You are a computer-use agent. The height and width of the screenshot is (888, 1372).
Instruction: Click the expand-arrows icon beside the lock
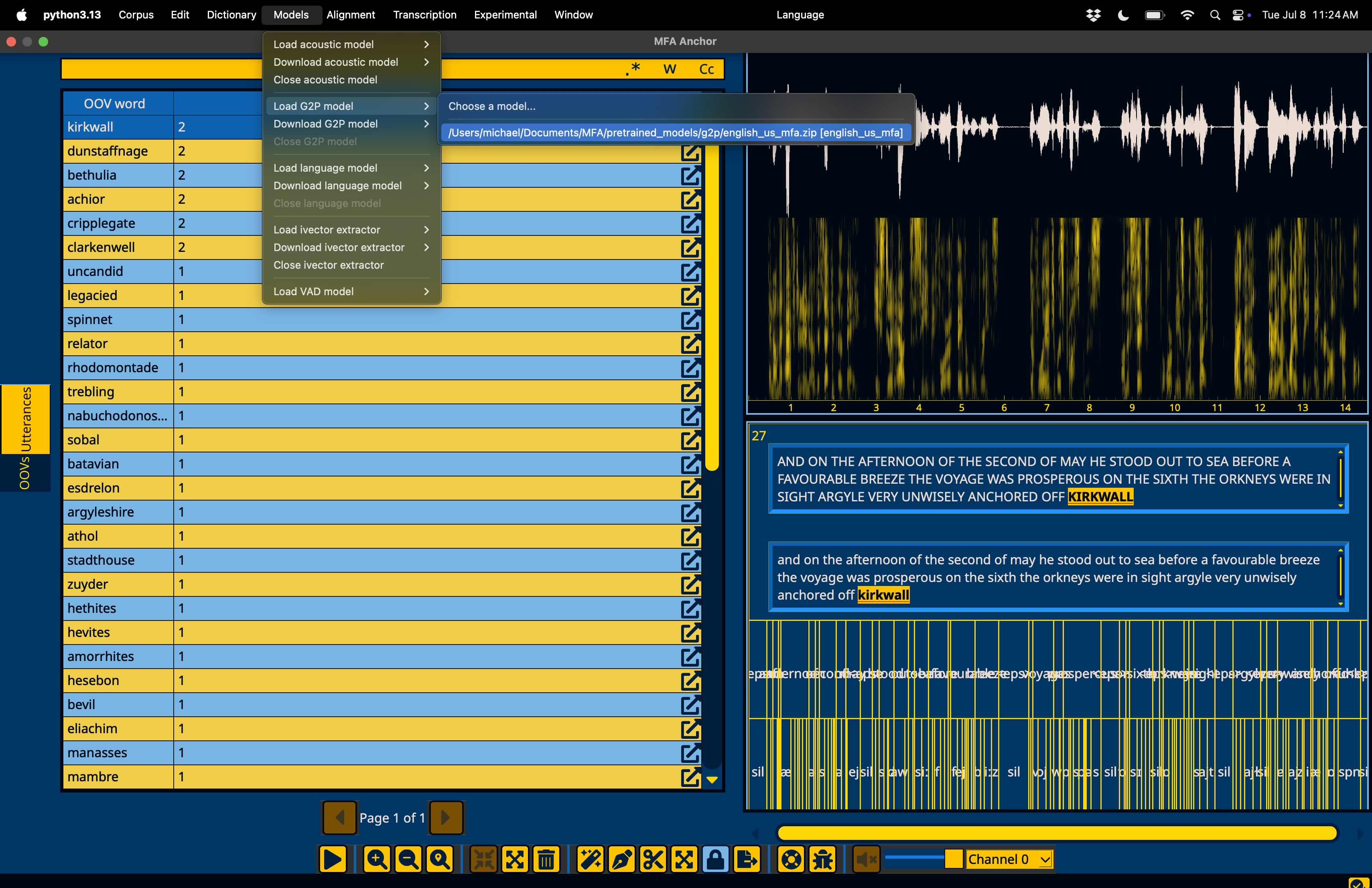click(684, 859)
